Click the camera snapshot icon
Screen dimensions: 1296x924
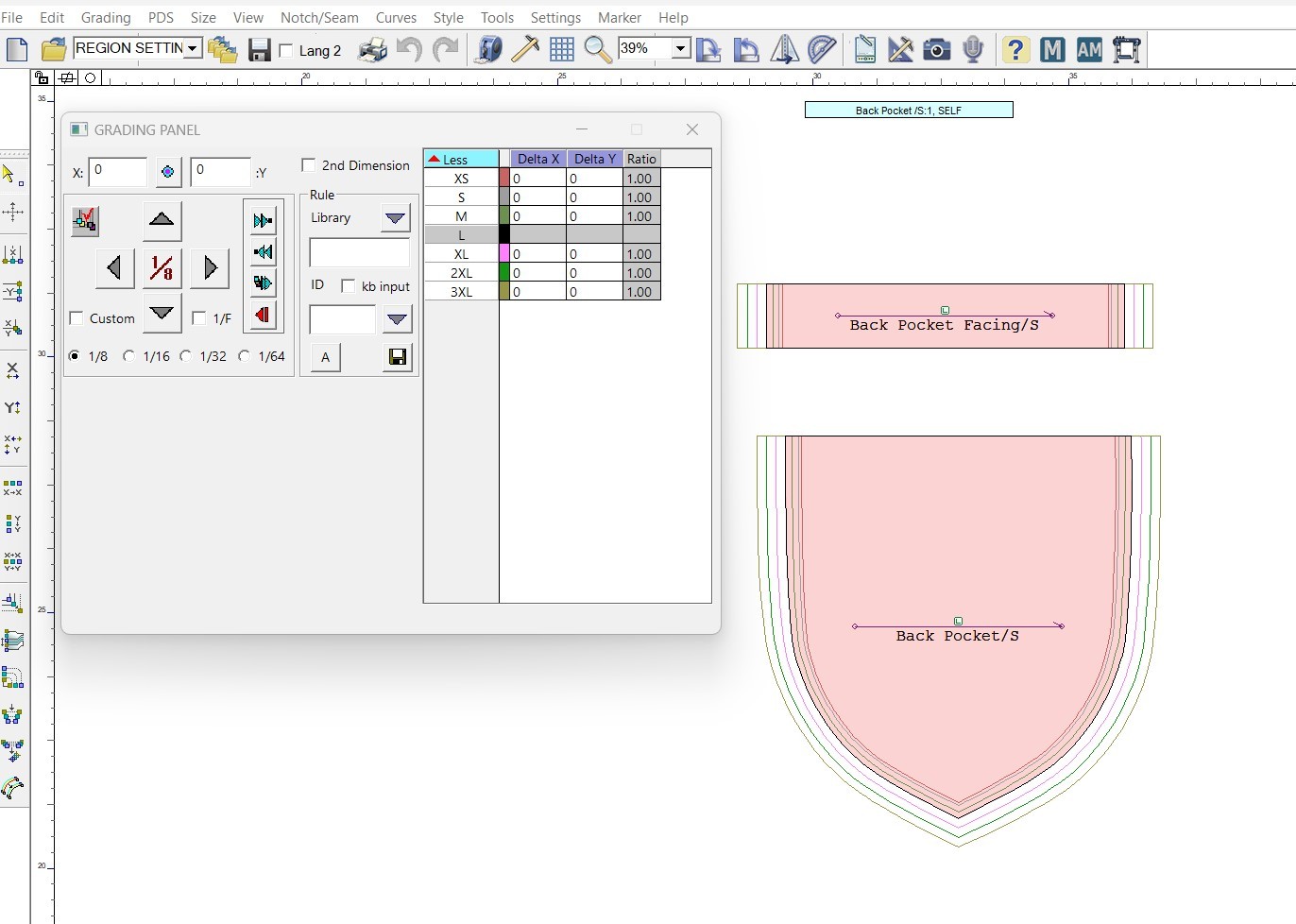click(936, 50)
